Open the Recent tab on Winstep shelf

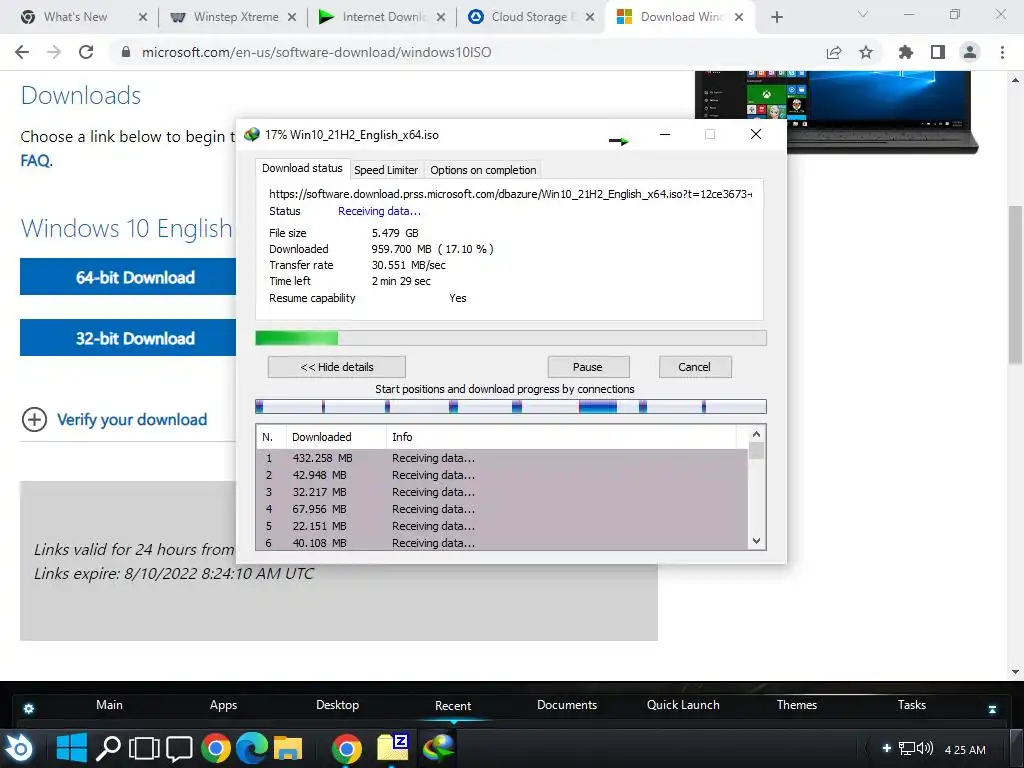point(453,705)
